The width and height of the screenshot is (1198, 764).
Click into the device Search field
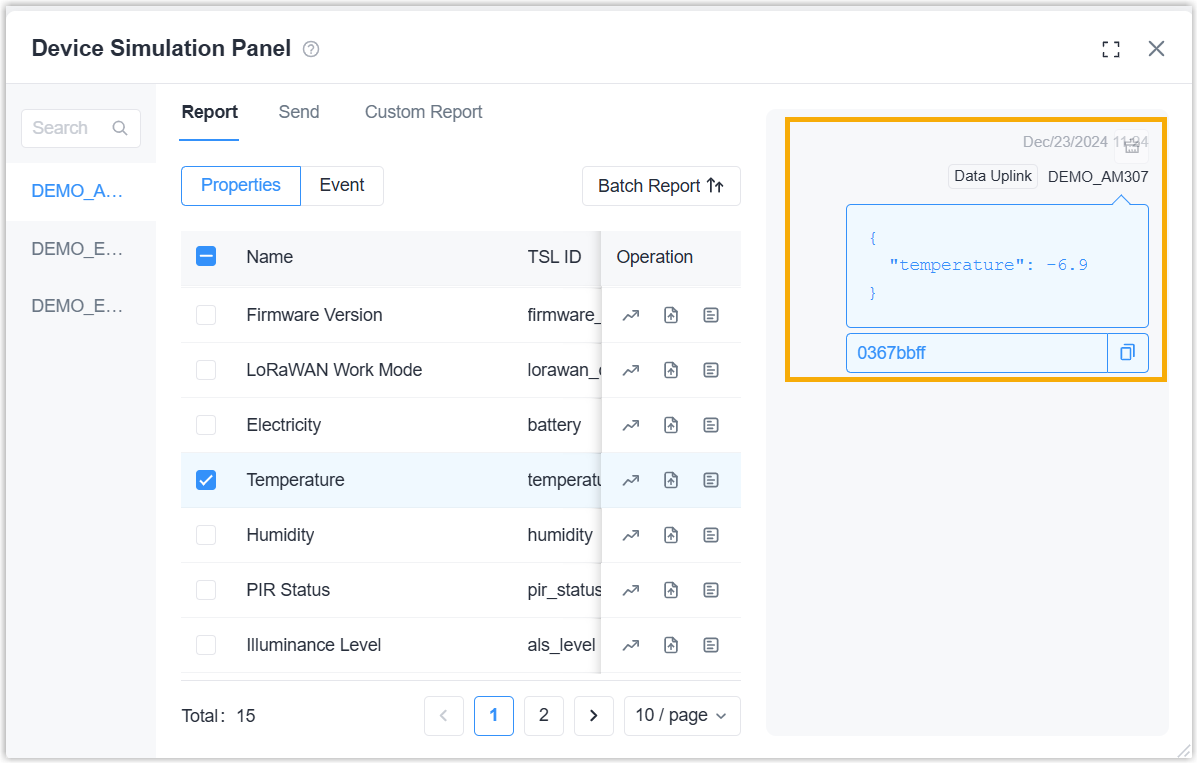[80, 128]
